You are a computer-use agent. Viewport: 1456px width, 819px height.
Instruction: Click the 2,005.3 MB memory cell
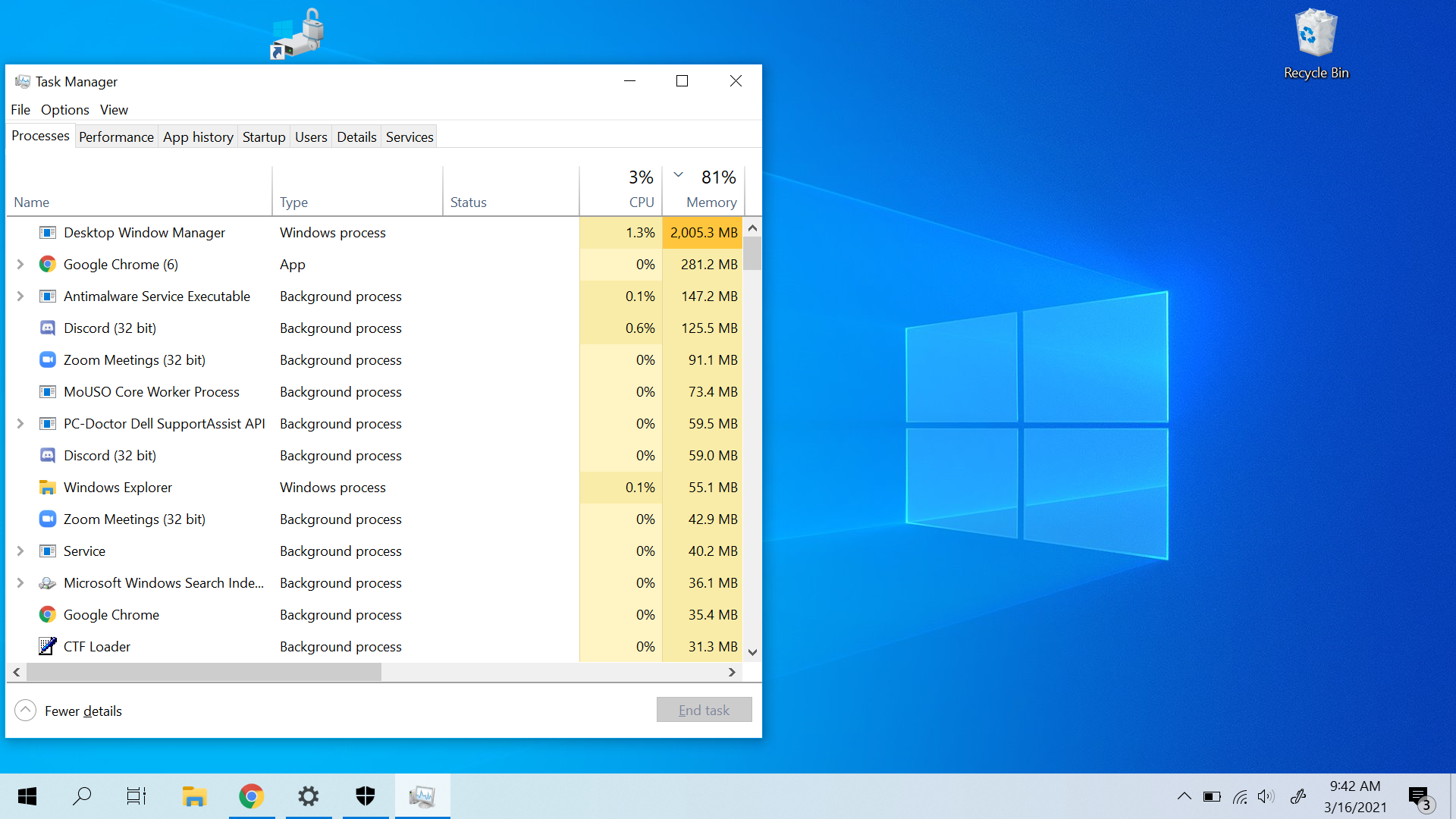point(703,233)
